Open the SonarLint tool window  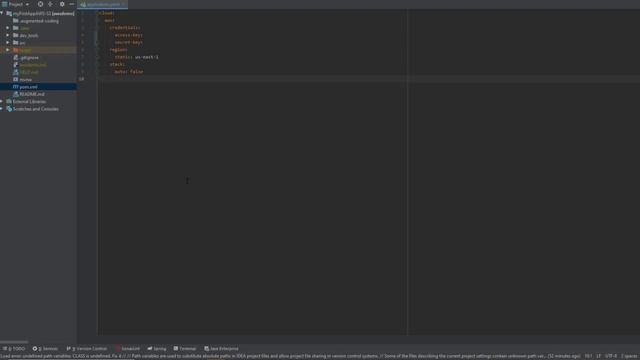pyautogui.click(x=127, y=349)
